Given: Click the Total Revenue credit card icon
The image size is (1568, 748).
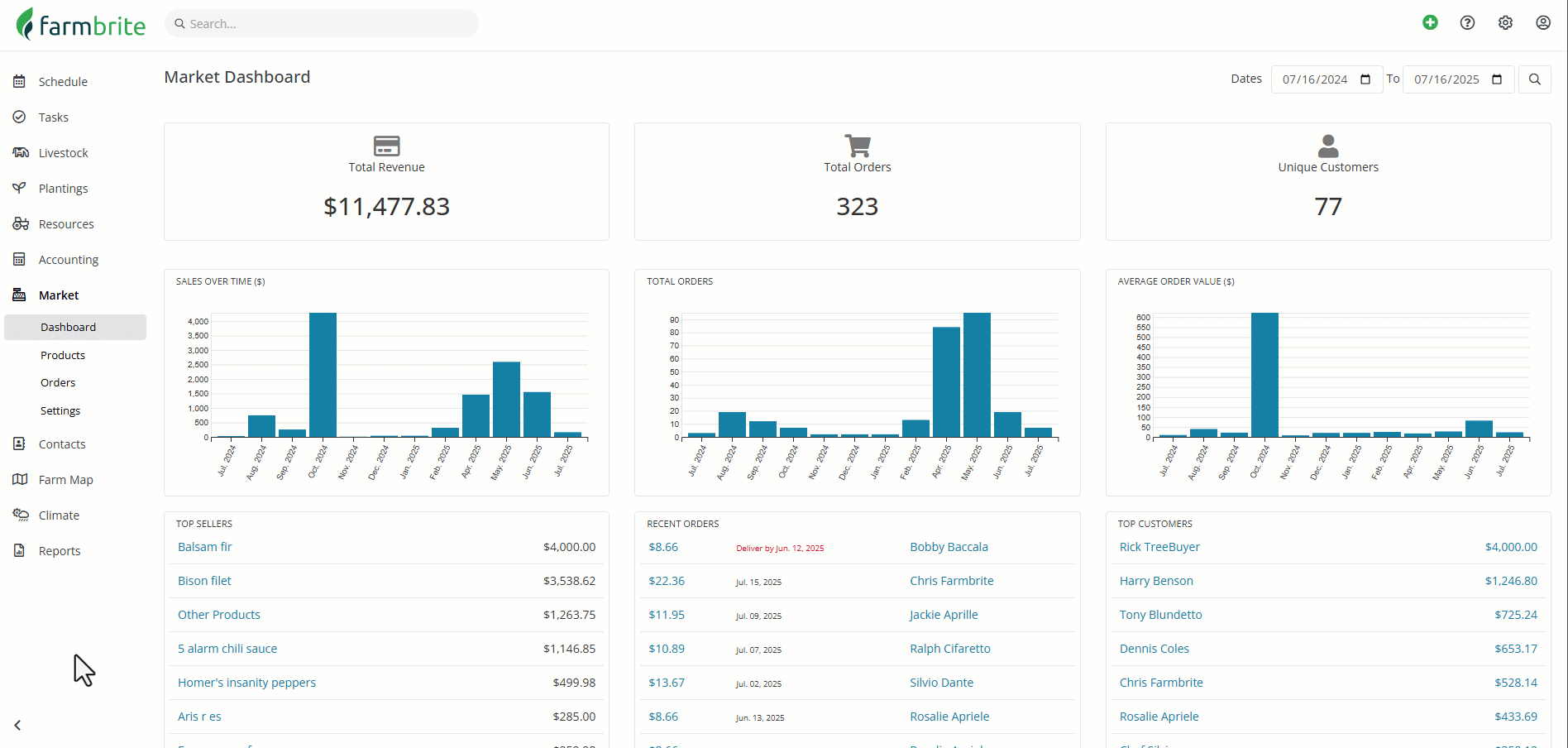Looking at the screenshot, I should point(386,146).
